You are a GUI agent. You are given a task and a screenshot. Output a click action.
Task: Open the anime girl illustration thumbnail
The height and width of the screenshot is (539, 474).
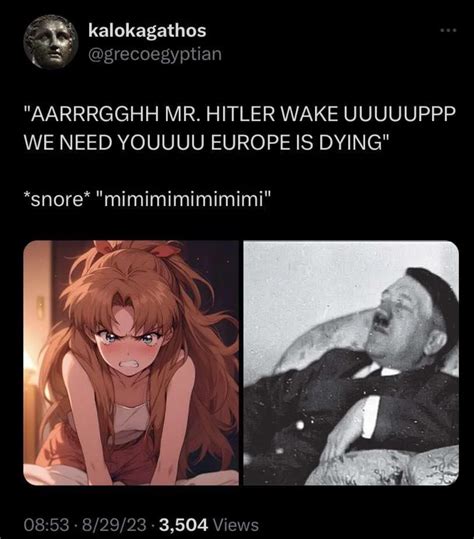click(131, 363)
